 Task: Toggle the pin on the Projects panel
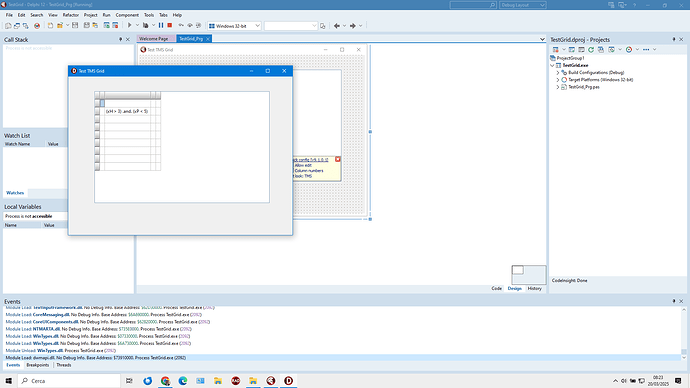pyautogui.click(x=674, y=40)
